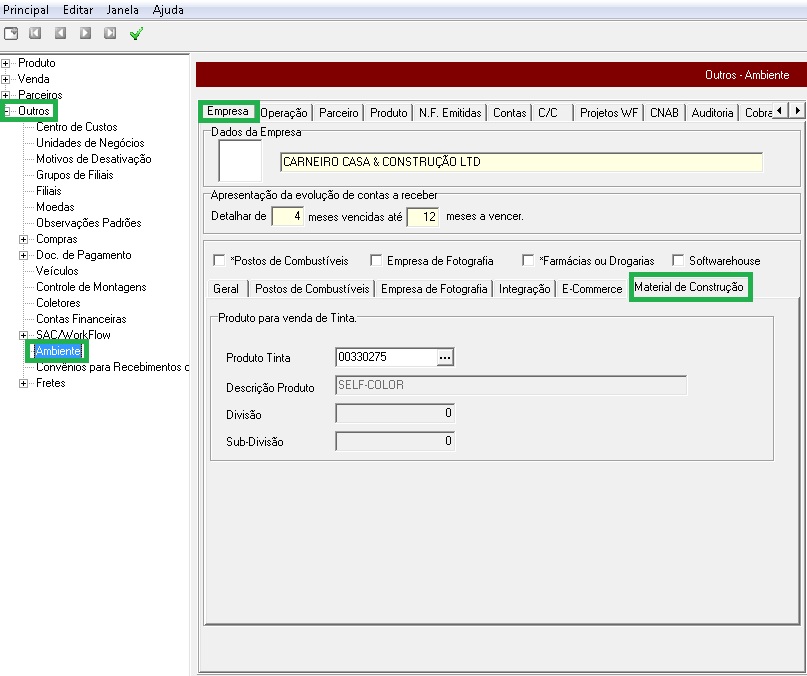
Task: Open the E-Commerce sub-tab
Action: (x=592, y=289)
